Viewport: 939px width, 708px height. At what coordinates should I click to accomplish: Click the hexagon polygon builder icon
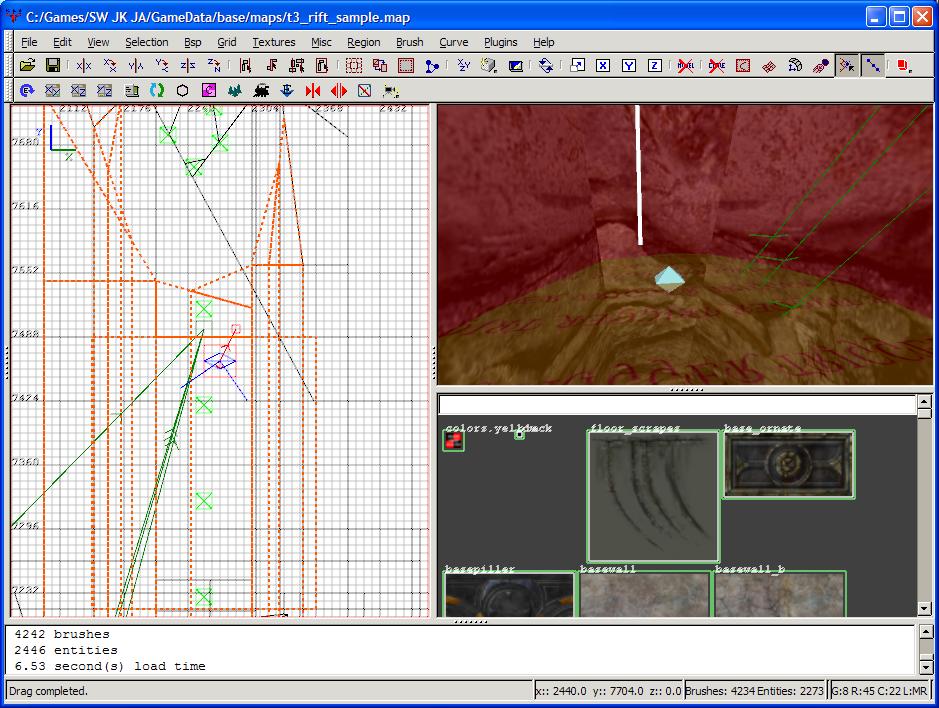[183, 90]
